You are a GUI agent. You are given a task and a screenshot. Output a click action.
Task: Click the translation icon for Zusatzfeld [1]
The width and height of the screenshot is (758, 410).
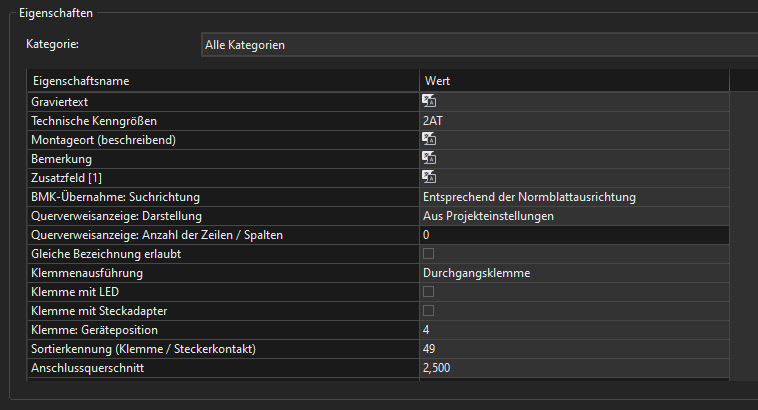coord(429,177)
